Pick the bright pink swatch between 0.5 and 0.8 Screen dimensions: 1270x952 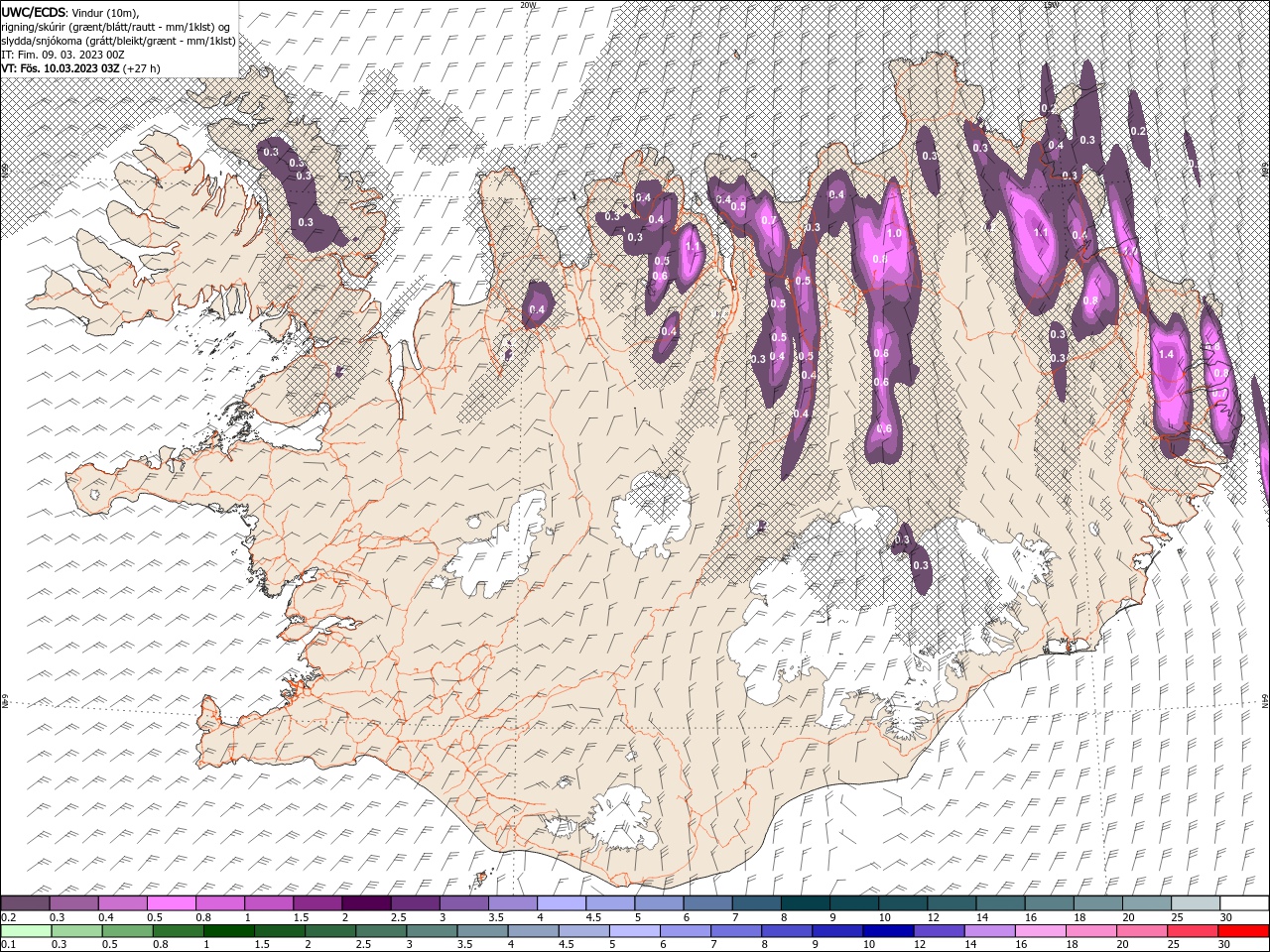point(172,903)
